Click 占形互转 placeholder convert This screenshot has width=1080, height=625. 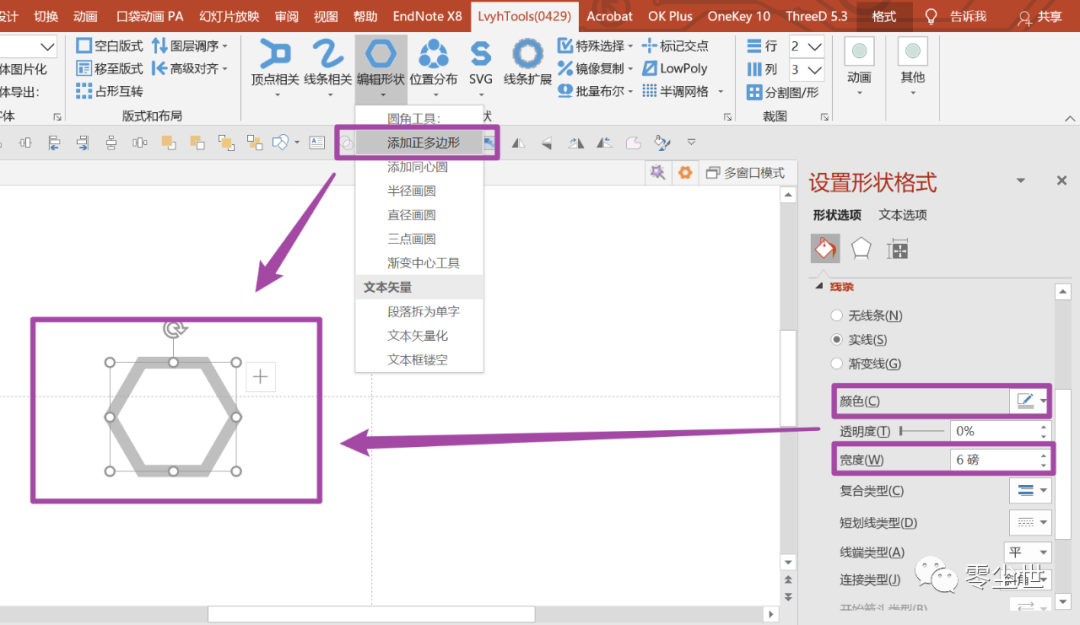[110, 90]
